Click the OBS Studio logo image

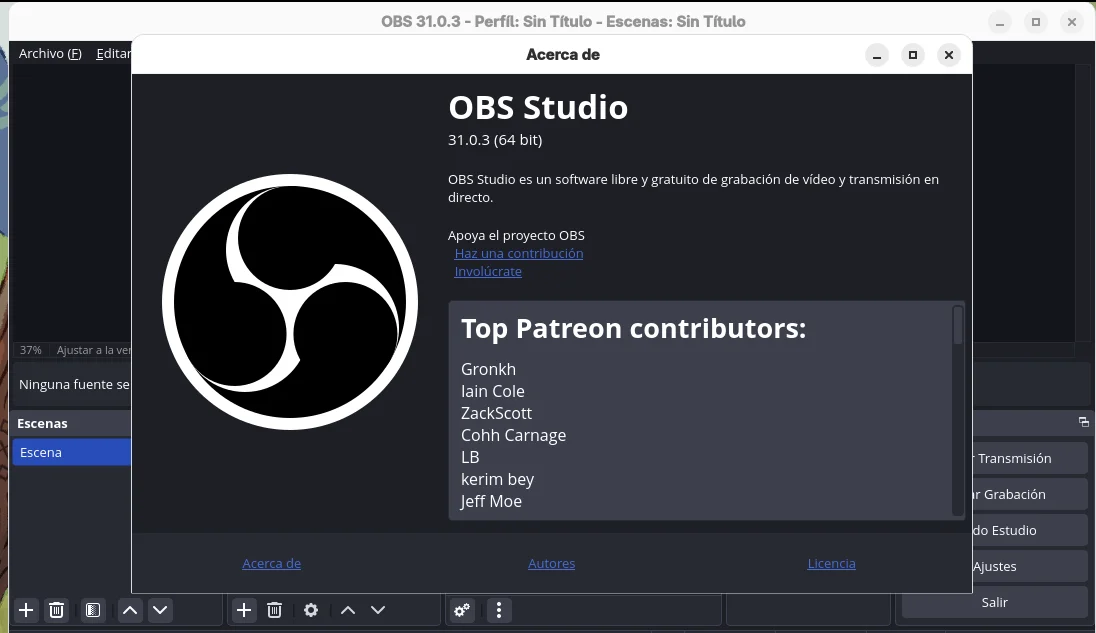click(290, 302)
